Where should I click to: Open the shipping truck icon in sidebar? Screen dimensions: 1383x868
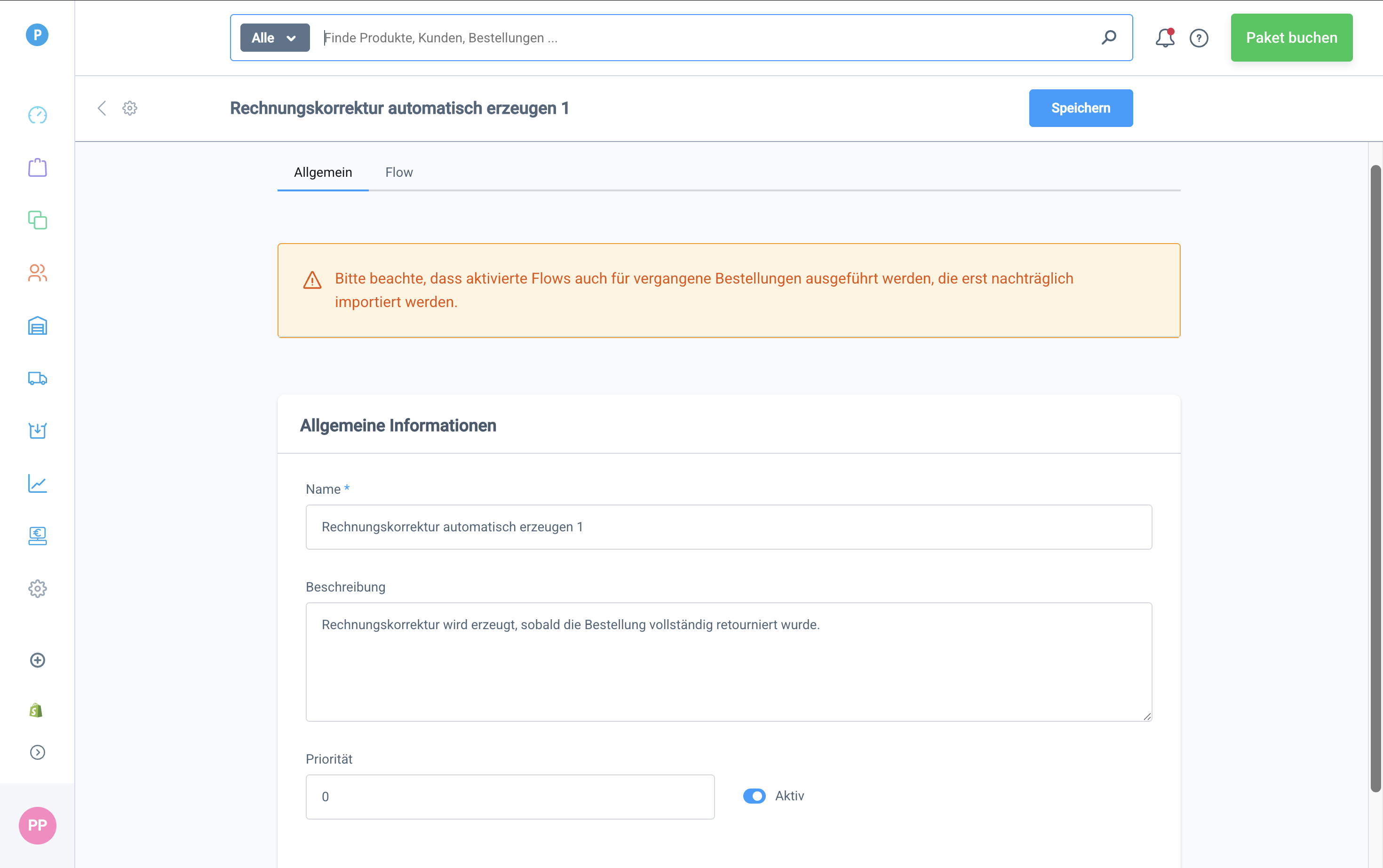click(37, 379)
